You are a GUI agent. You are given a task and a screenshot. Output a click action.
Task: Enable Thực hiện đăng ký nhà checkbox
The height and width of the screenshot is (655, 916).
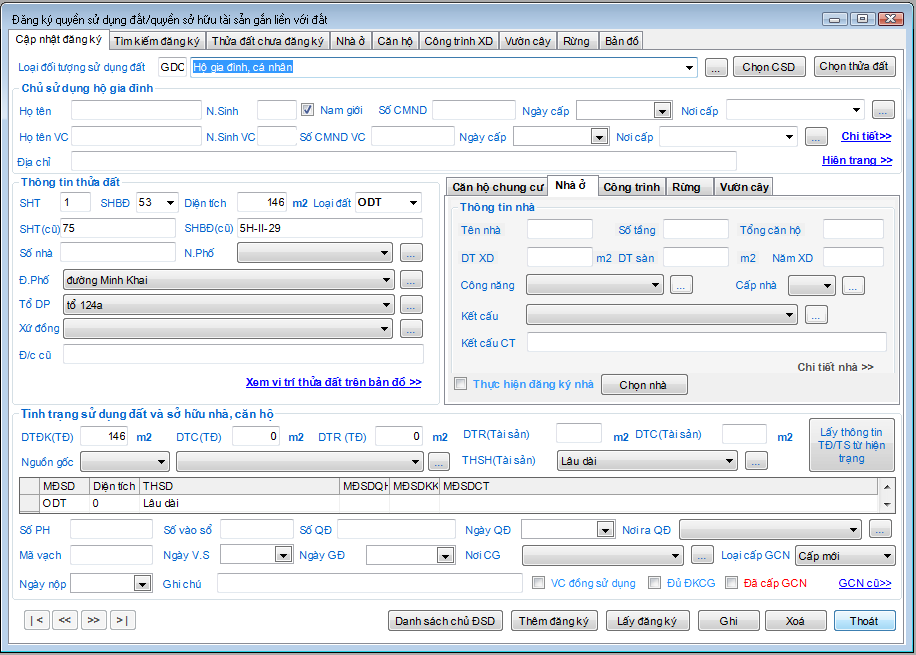[x=461, y=384]
